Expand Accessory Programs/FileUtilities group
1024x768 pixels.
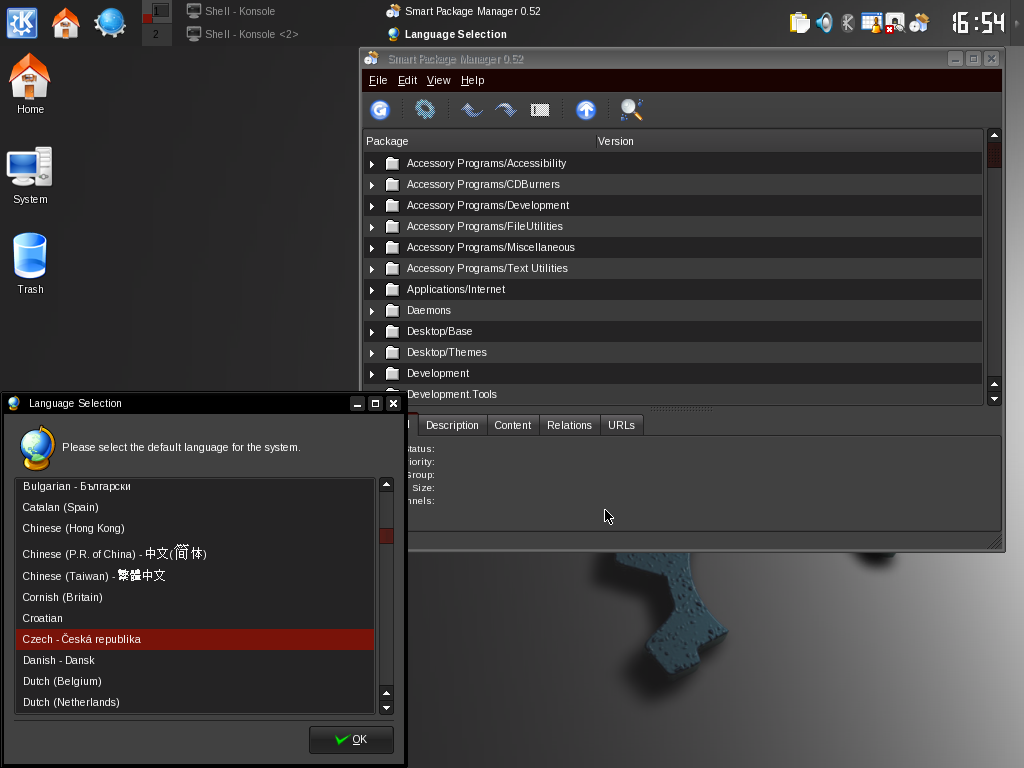click(372, 227)
